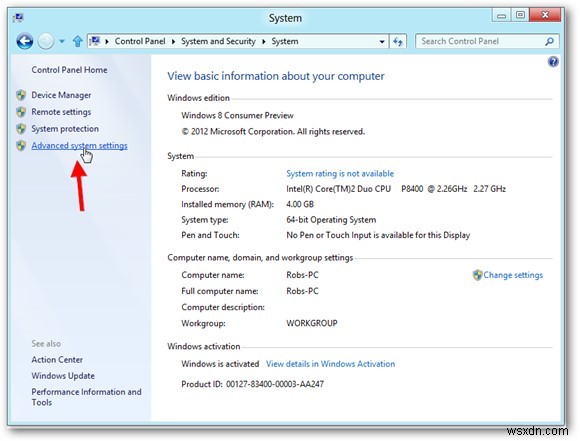This screenshot has width=580, height=441.
Task: Click Change settings link
Action: [513, 275]
